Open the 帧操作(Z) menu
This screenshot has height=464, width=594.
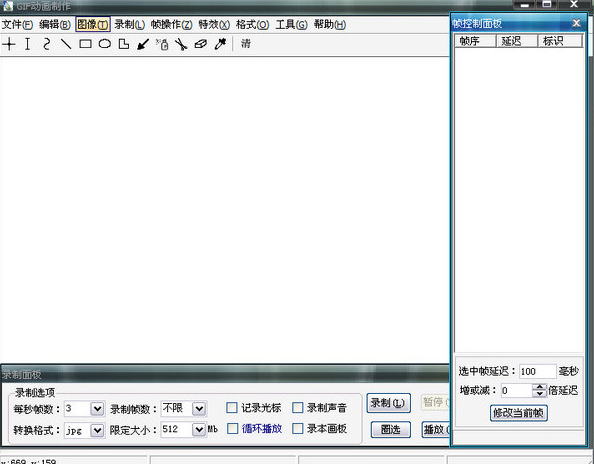pyautogui.click(x=172, y=25)
